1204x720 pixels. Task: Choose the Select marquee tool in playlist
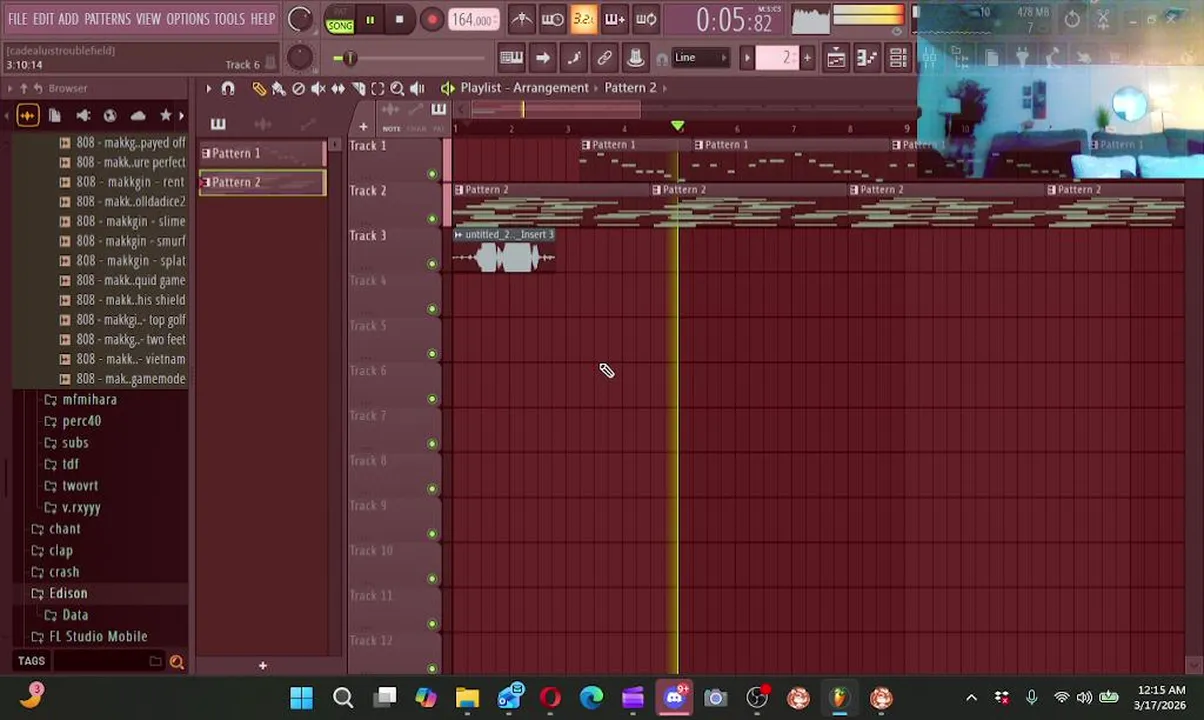378,89
